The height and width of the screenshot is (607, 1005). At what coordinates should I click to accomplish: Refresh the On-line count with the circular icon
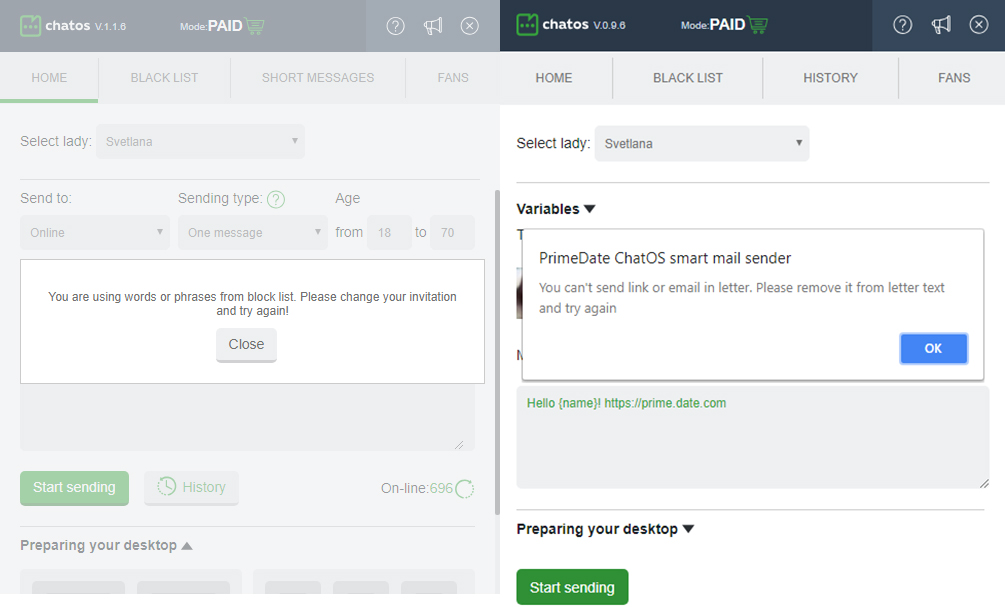click(x=465, y=488)
